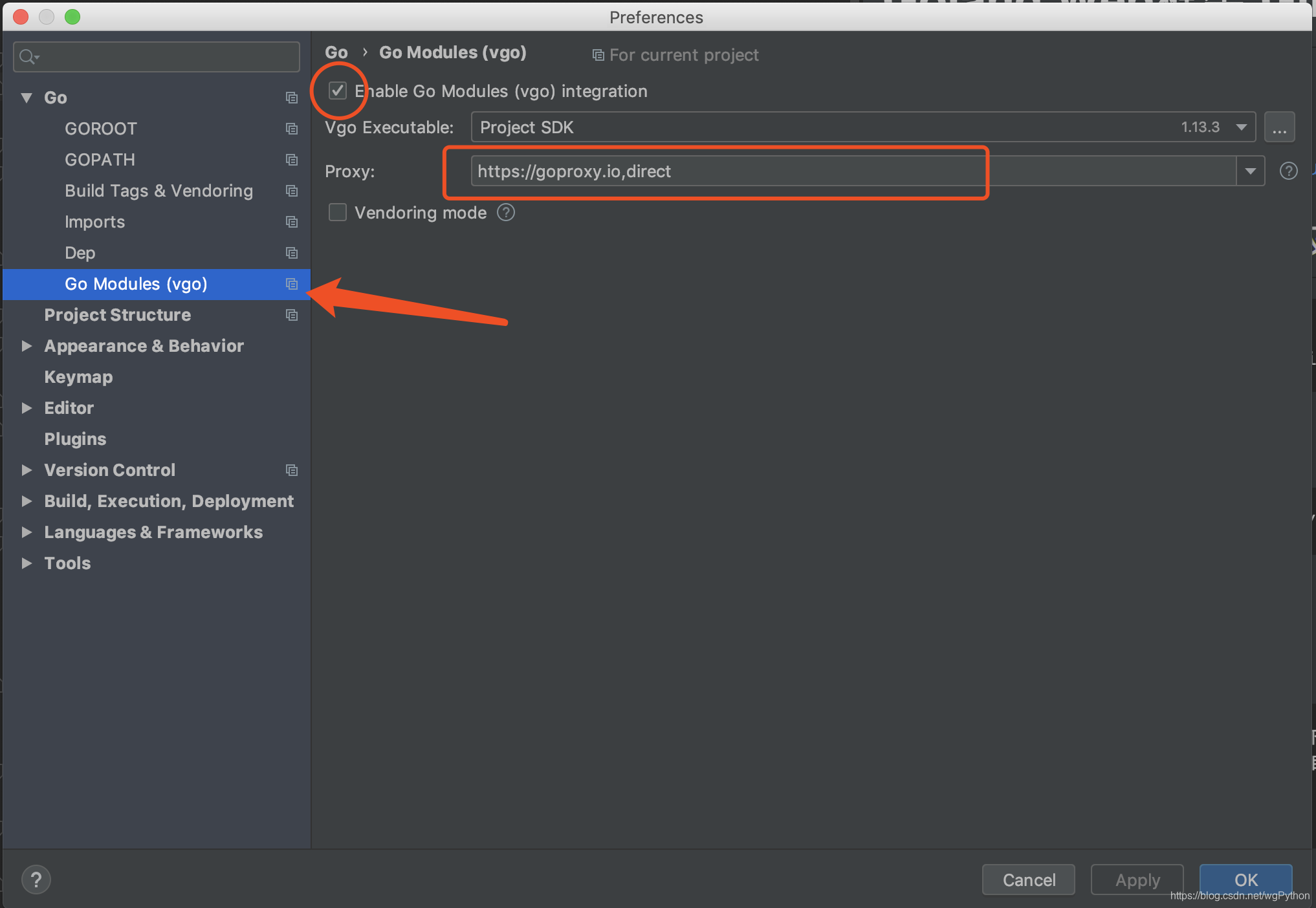Click the Go Modules (vgo) copy icon
The image size is (1316, 908).
coord(291,283)
